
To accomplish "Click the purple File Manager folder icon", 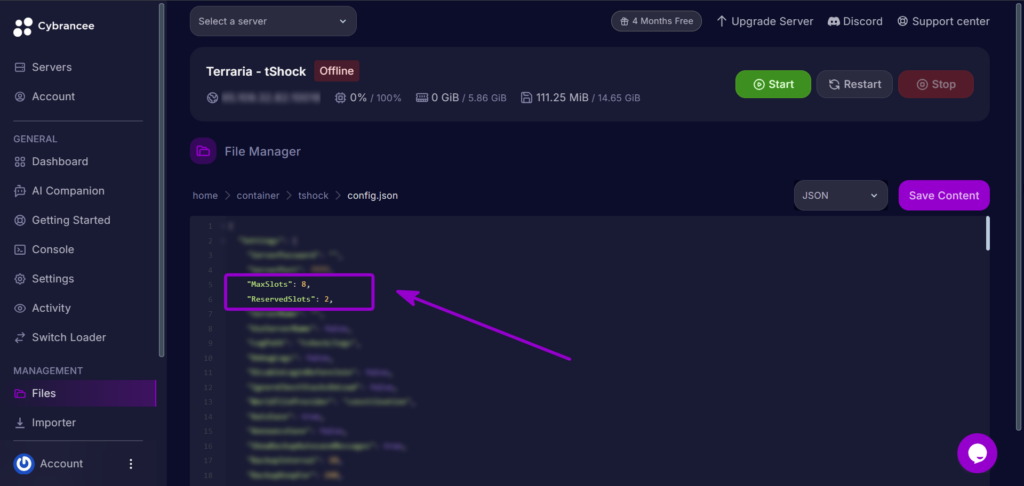I will click(x=203, y=152).
